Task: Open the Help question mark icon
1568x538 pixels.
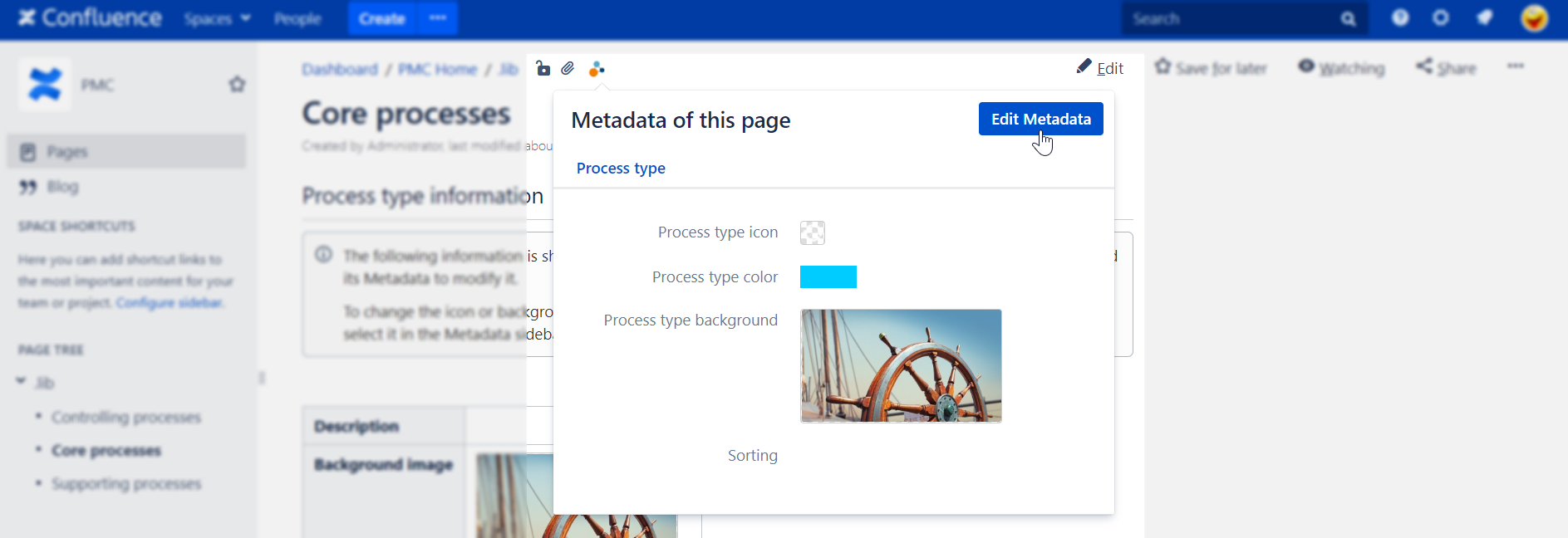Action: point(1400,18)
